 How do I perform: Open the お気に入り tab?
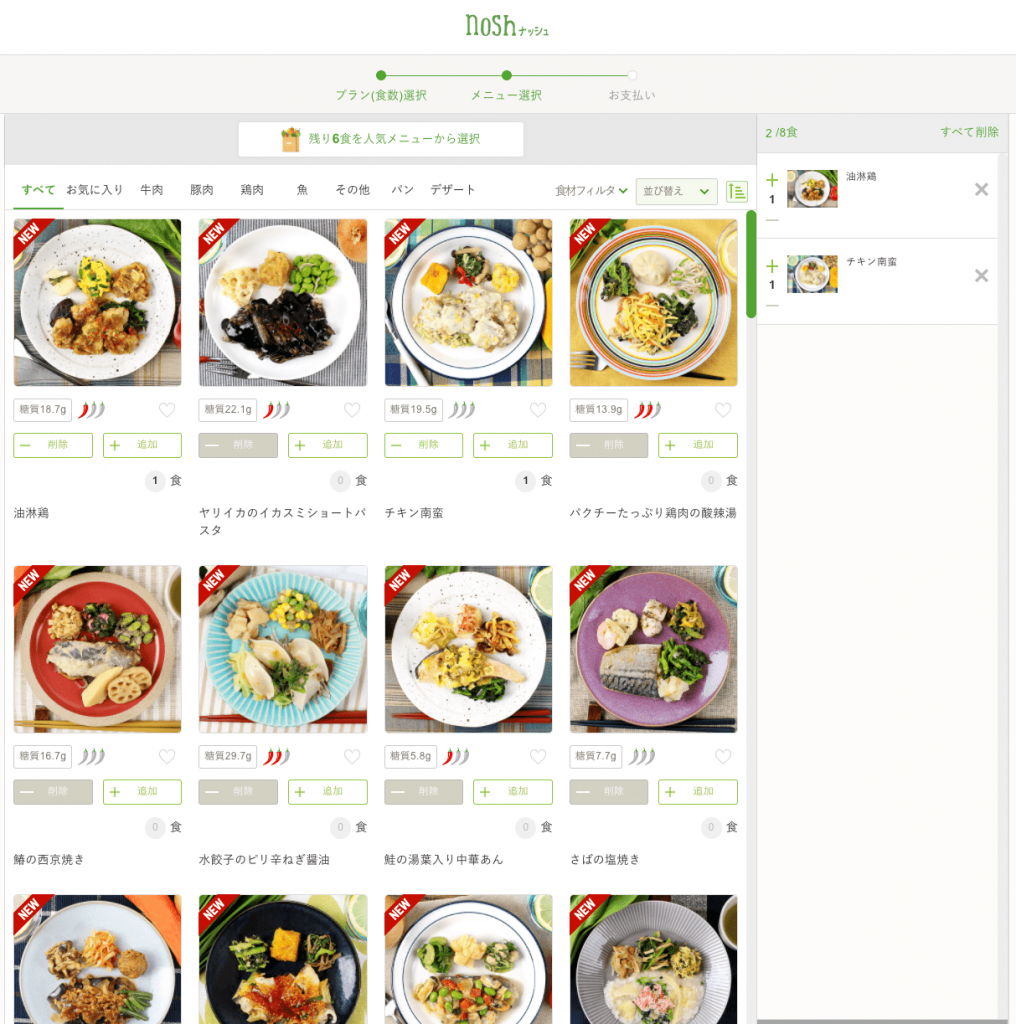95,190
